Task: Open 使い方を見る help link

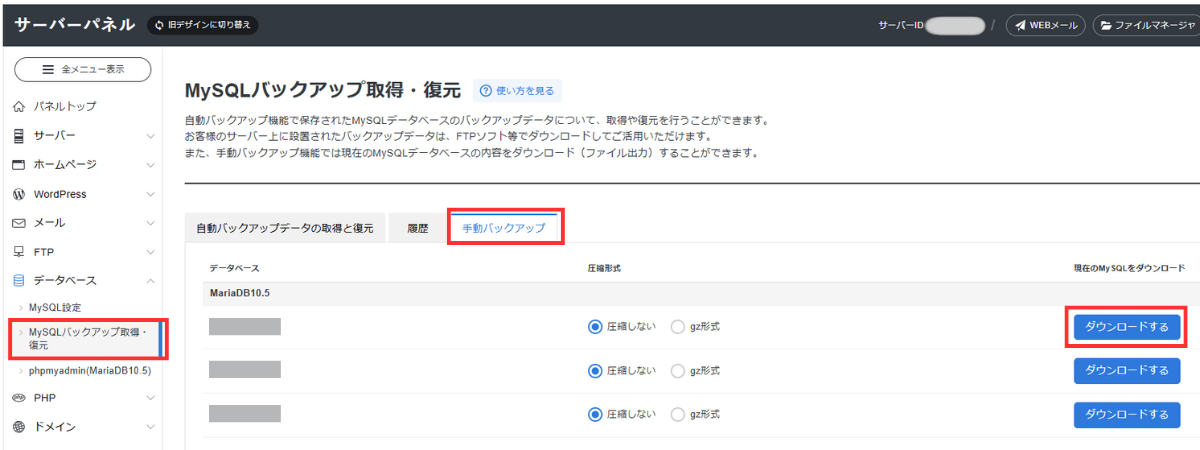Action: click(517, 91)
